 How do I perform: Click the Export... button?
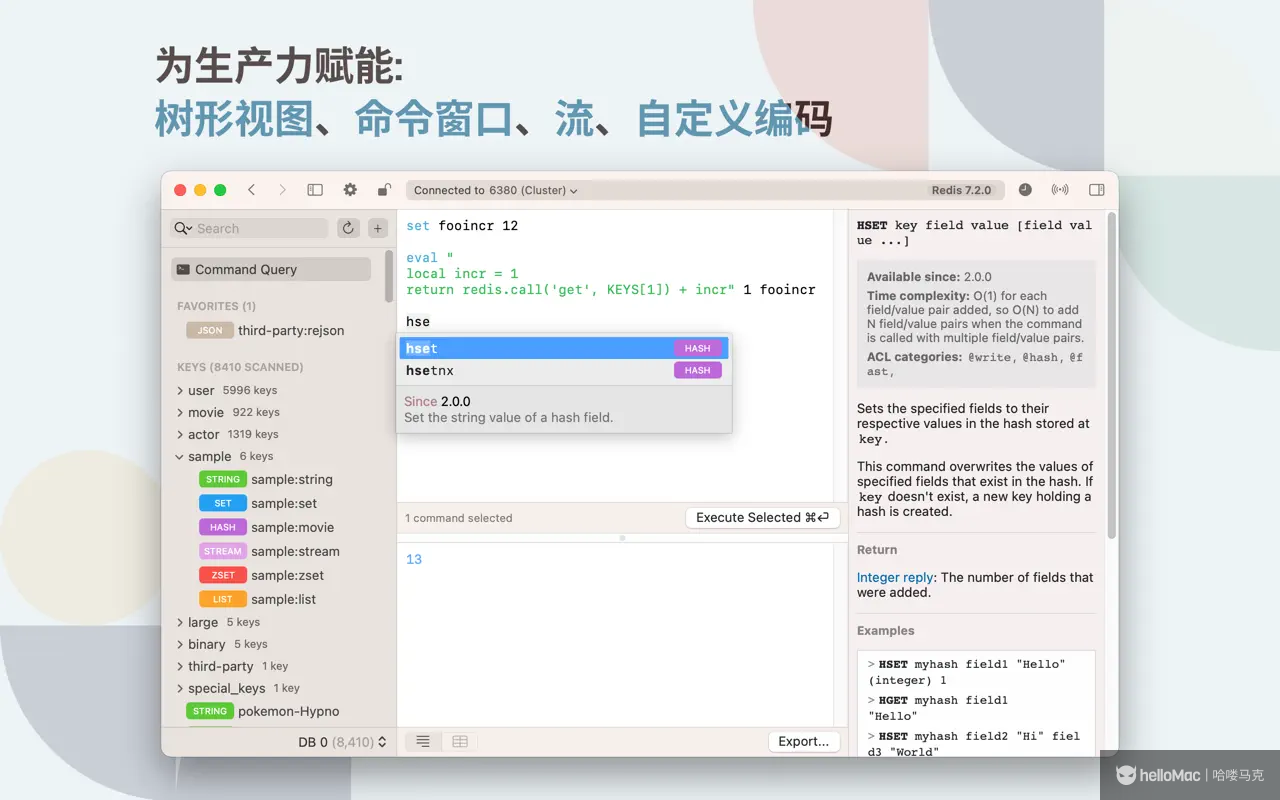click(x=804, y=741)
